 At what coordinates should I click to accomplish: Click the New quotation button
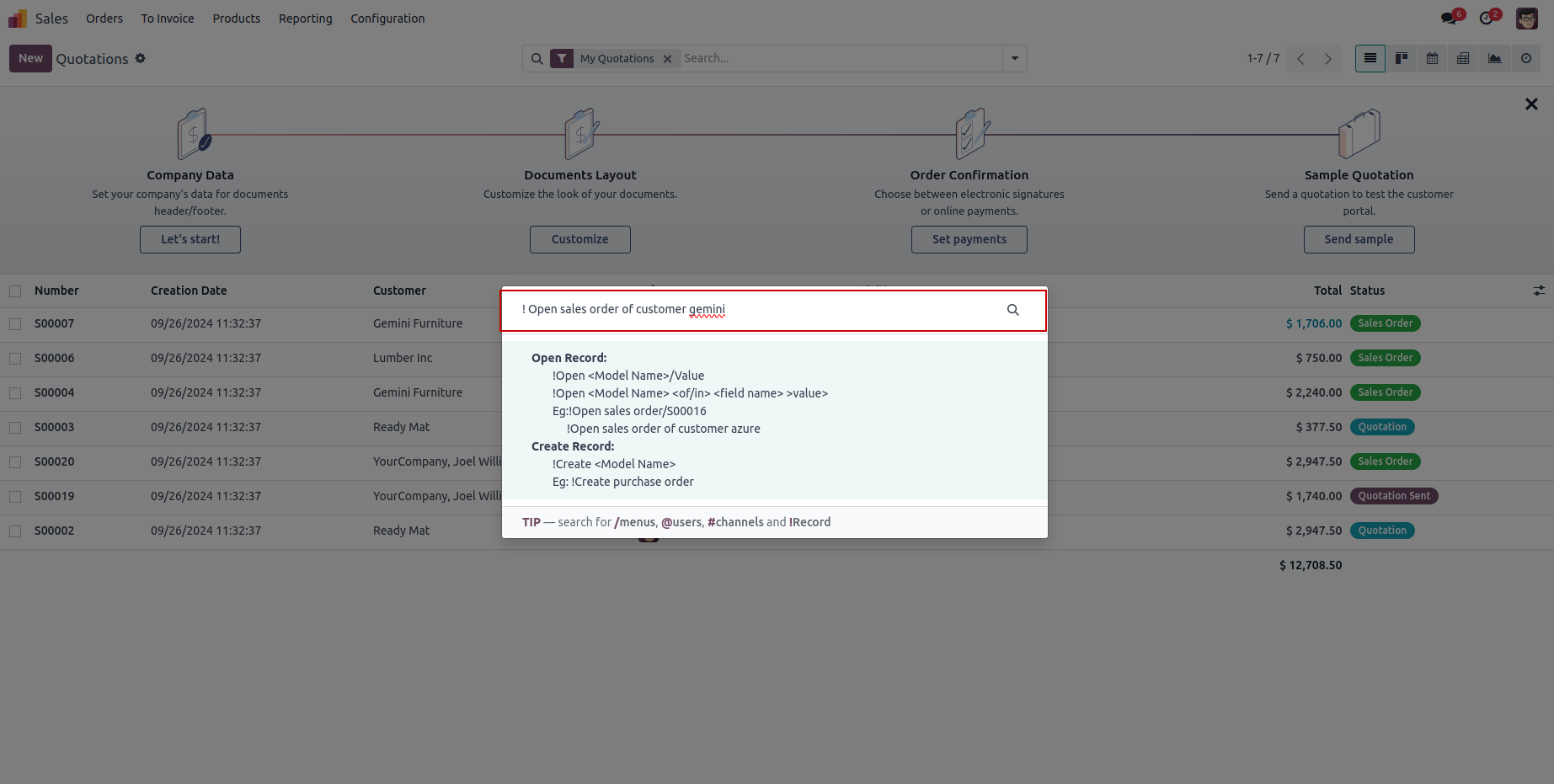pos(30,58)
